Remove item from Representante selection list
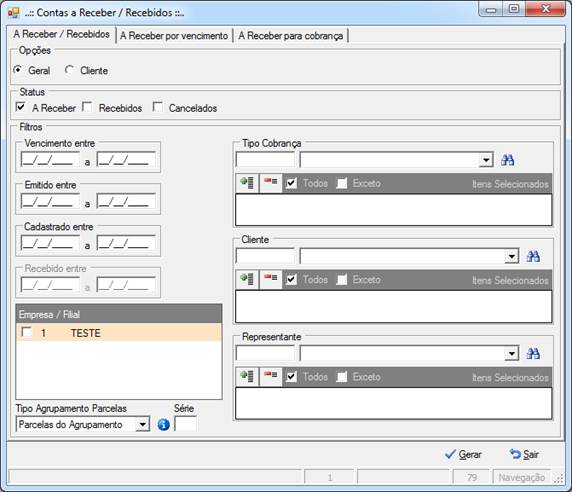 point(271,376)
